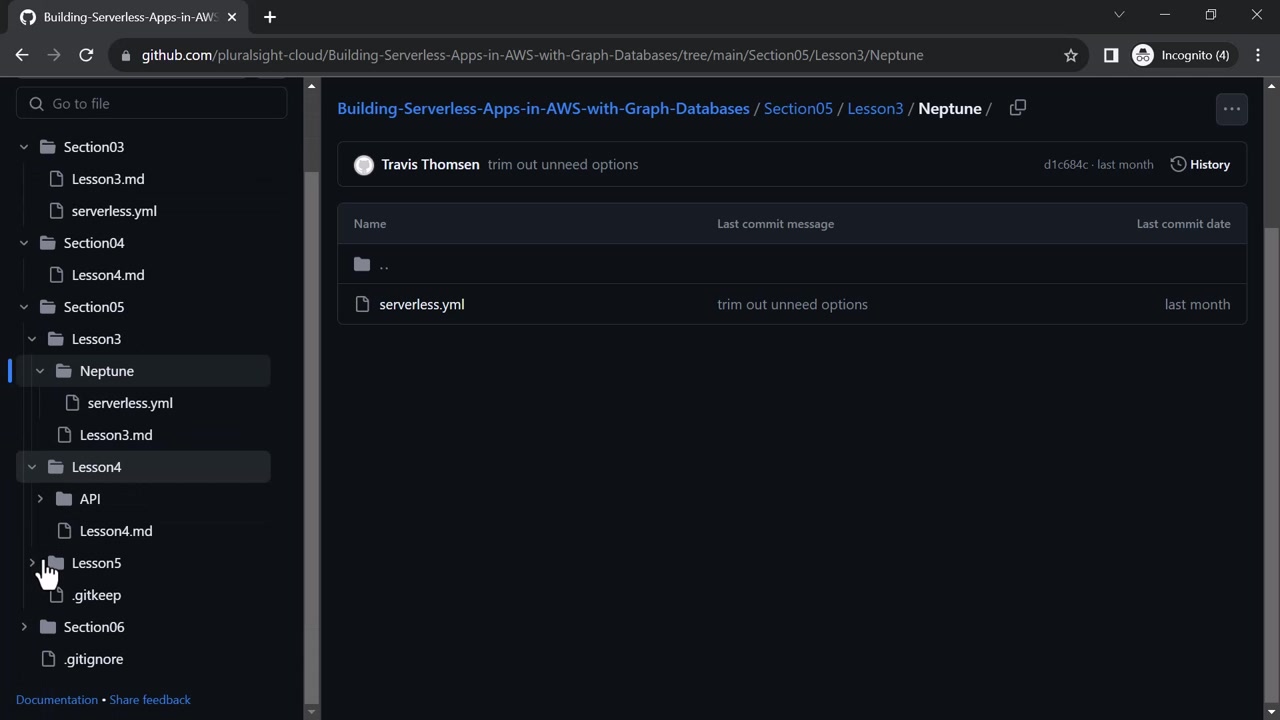Select the Lesson3 folder in tree

pos(96,339)
